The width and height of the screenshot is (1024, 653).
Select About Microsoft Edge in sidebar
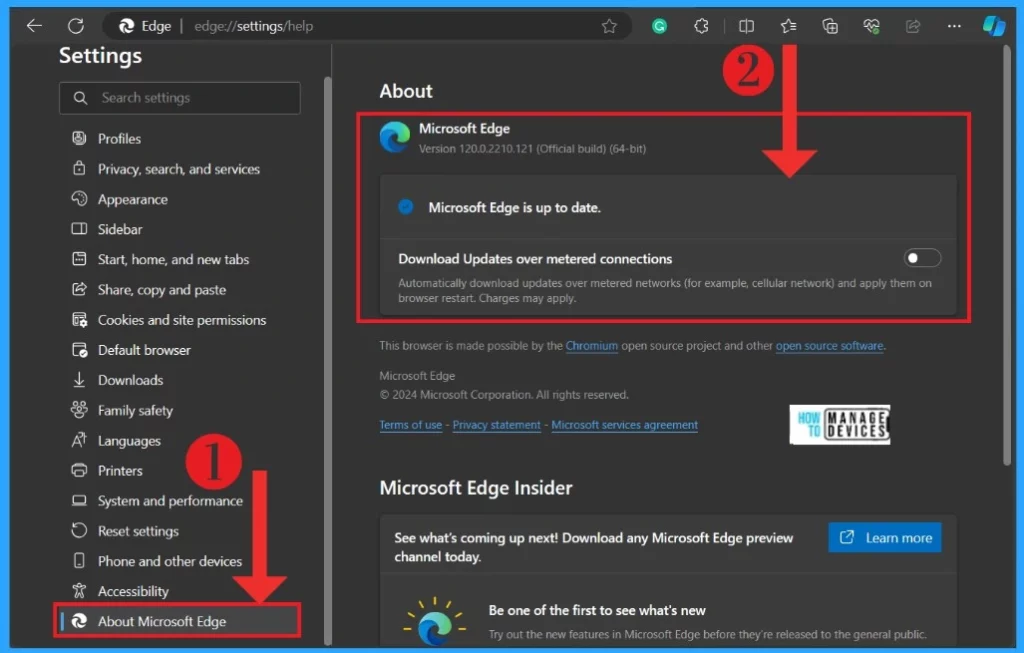click(x=178, y=621)
